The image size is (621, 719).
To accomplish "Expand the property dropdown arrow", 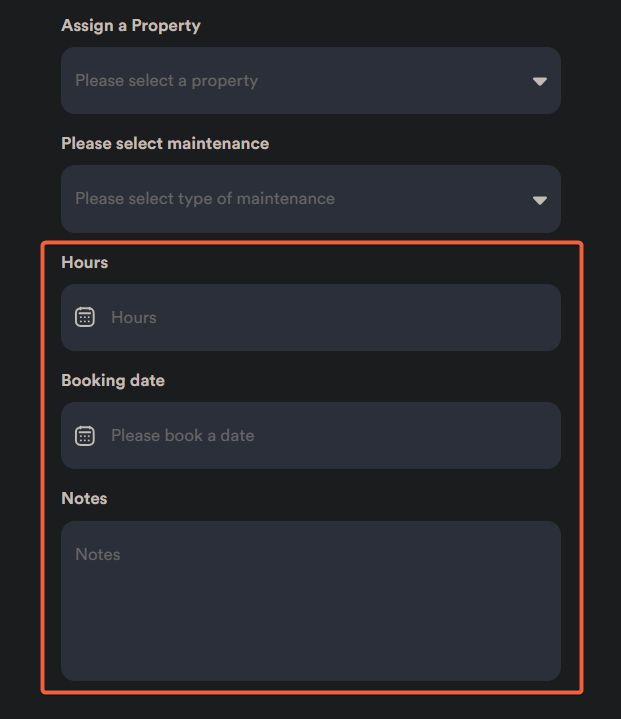I will (539, 81).
